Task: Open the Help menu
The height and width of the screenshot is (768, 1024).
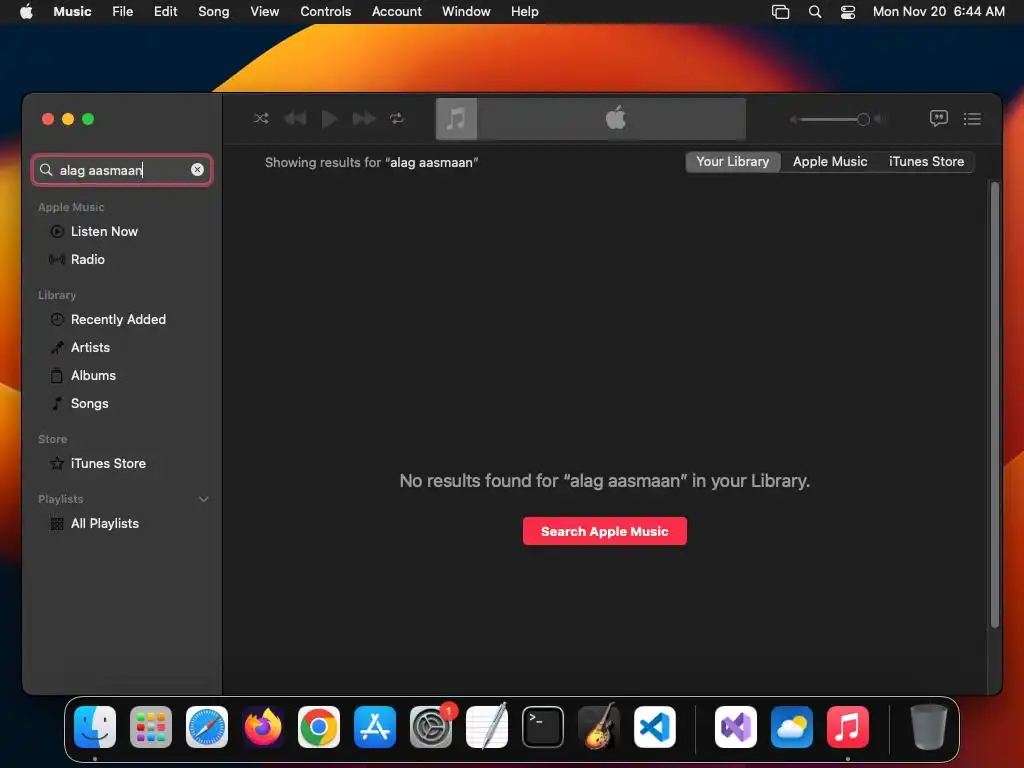Action: [524, 11]
